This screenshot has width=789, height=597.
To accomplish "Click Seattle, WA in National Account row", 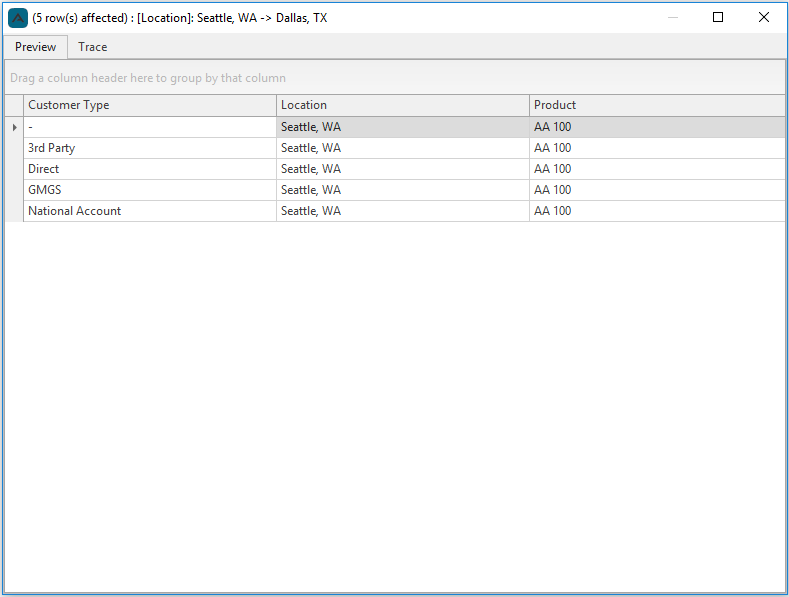I will [403, 211].
